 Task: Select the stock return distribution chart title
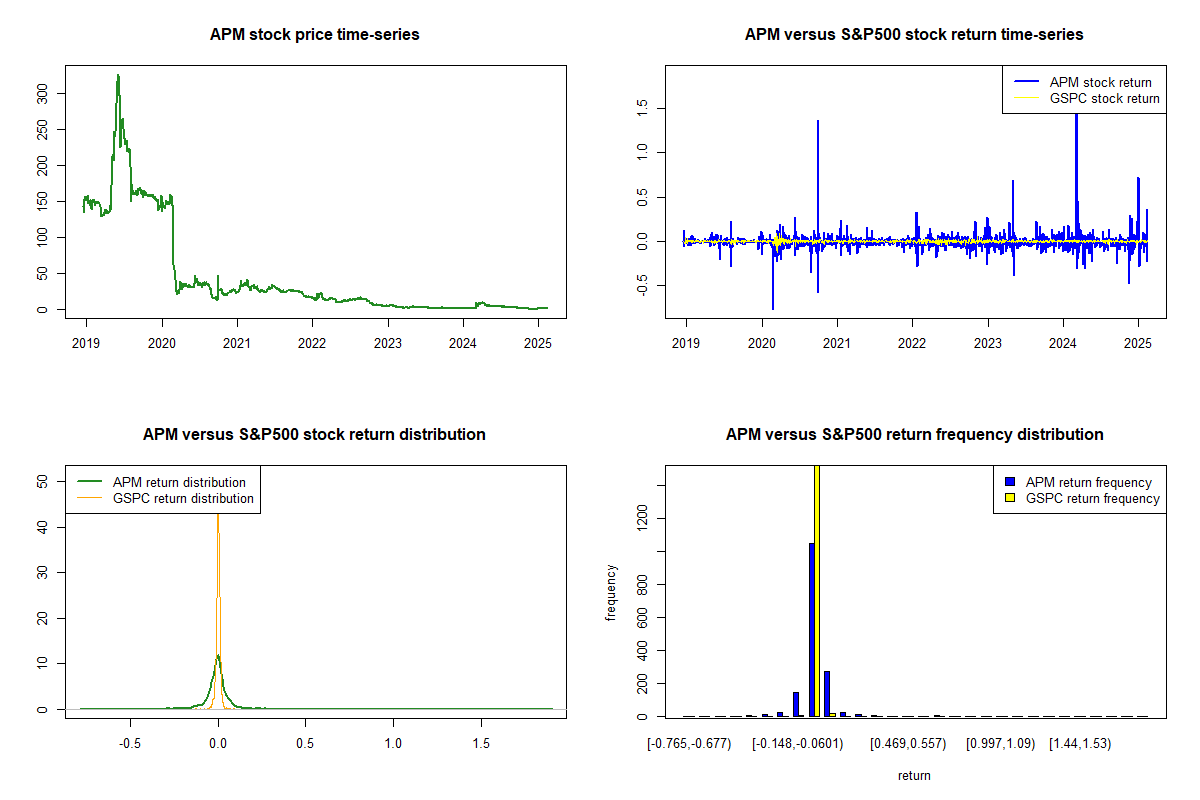coord(314,435)
